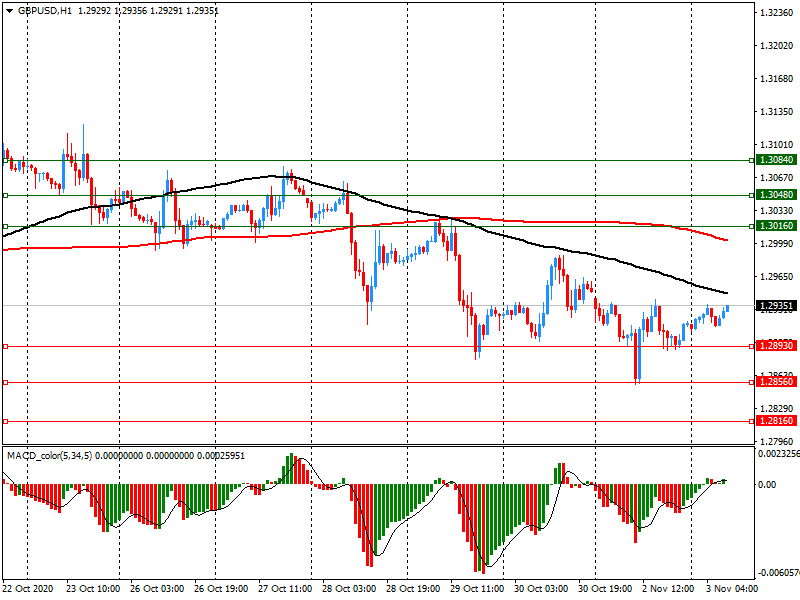Image resolution: width=800 pixels, height=600 pixels.
Task: Click the 1.31010 price scale value
Action: point(777,145)
